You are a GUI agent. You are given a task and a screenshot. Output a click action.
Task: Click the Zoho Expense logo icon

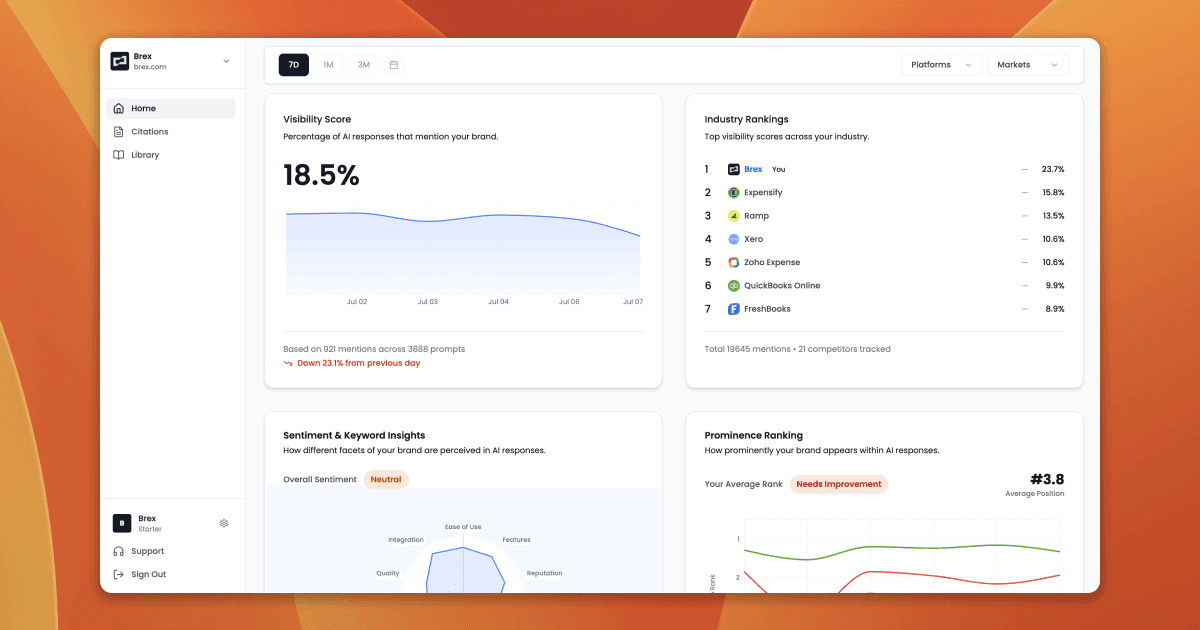click(734, 262)
